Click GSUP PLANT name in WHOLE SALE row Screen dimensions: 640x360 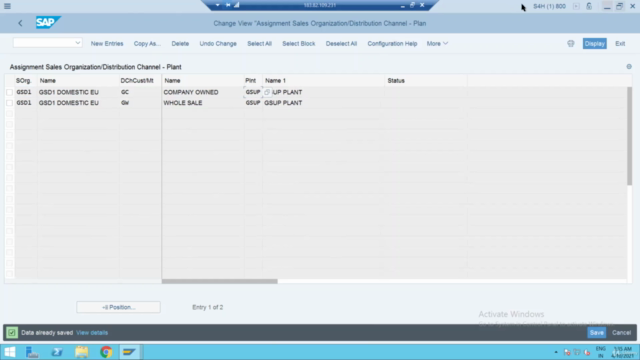pos(283,103)
